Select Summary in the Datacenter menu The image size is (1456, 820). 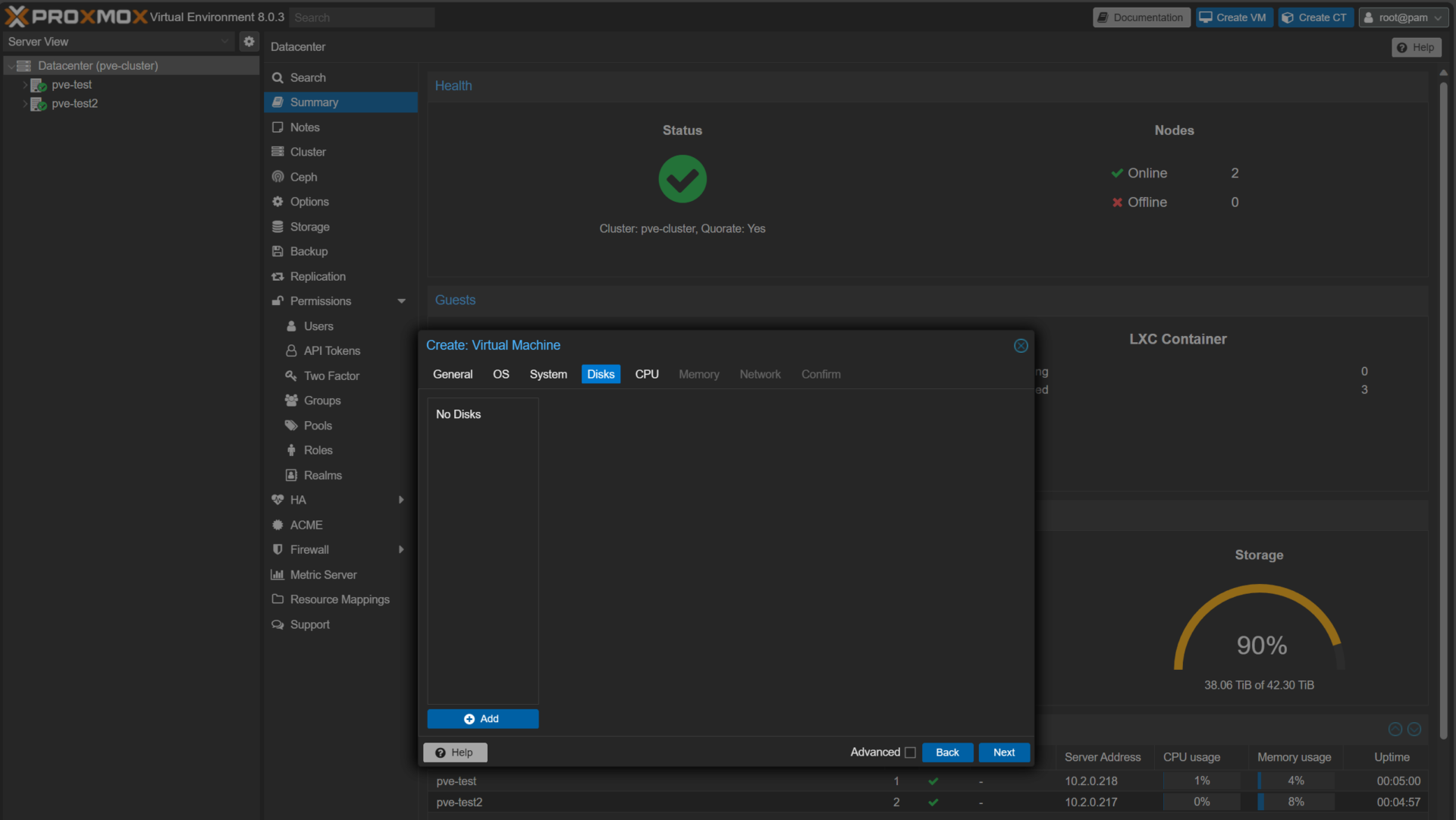pyautogui.click(x=340, y=102)
